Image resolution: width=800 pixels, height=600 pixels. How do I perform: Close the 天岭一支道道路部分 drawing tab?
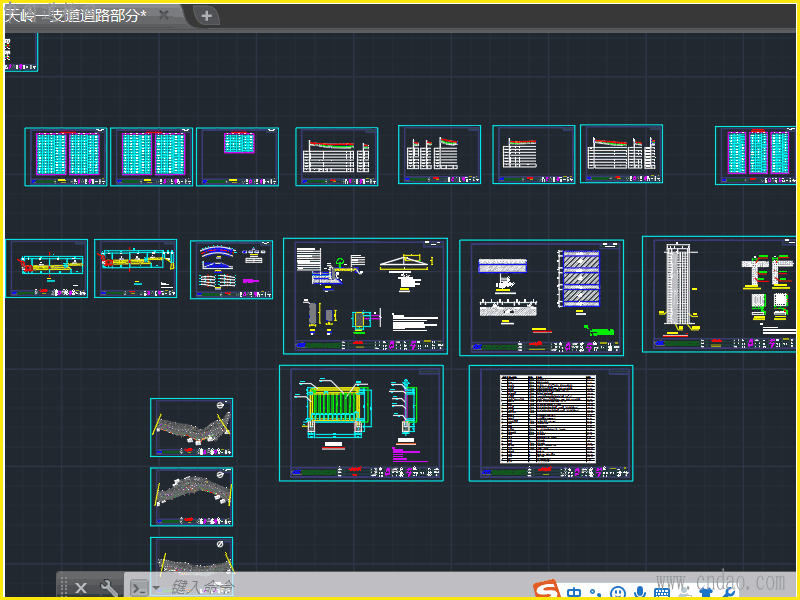[x=164, y=16]
